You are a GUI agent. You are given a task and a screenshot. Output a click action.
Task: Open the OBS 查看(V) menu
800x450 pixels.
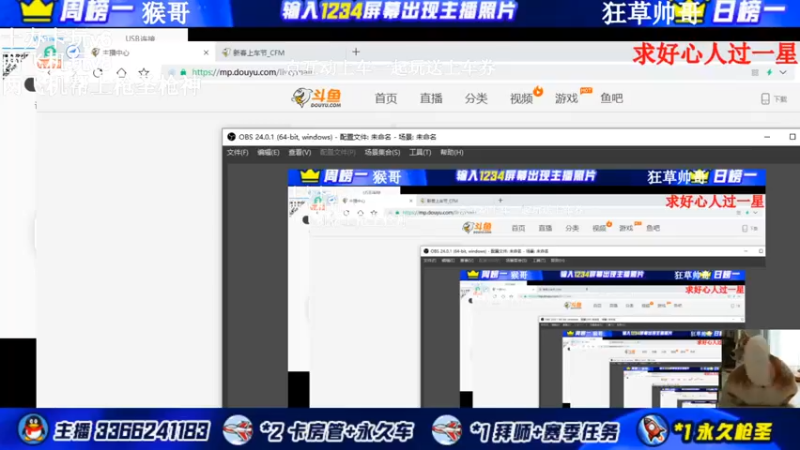coord(300,152)
